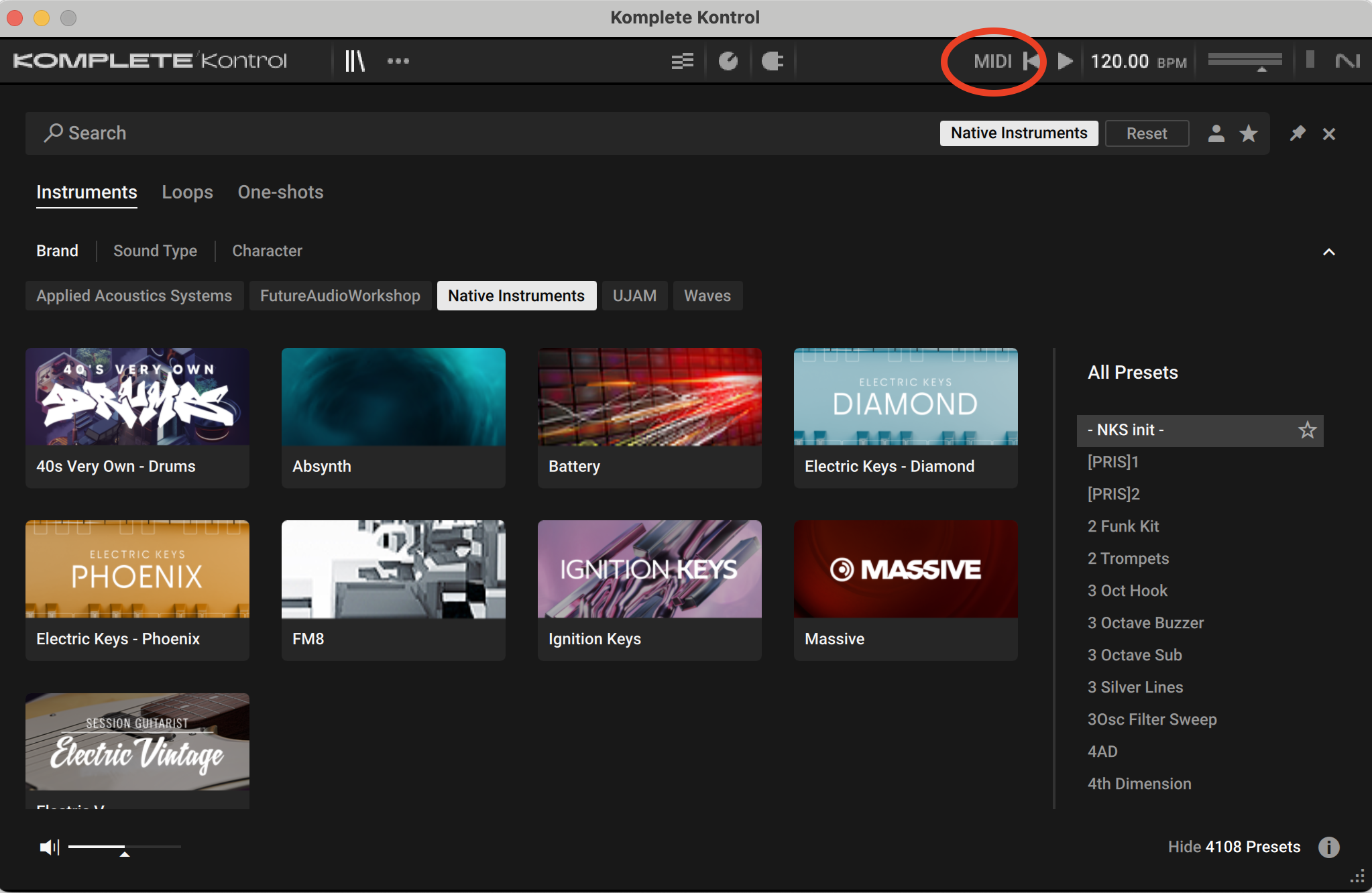Screen dimensions: 1372x893
Task: Switch to the Instruments tab
Action: coord(87,192)
